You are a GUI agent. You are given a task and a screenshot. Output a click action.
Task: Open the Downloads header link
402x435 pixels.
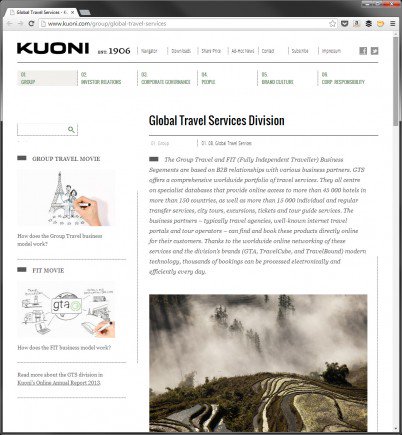(181, 51)
